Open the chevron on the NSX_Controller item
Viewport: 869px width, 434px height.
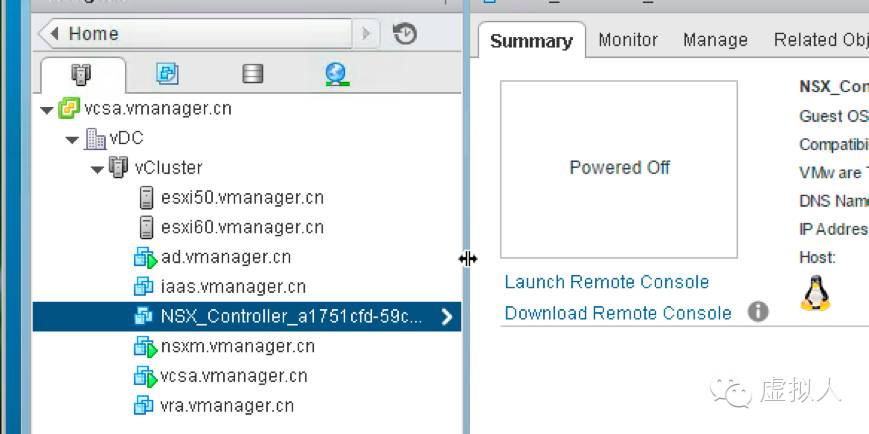[447, 316]
